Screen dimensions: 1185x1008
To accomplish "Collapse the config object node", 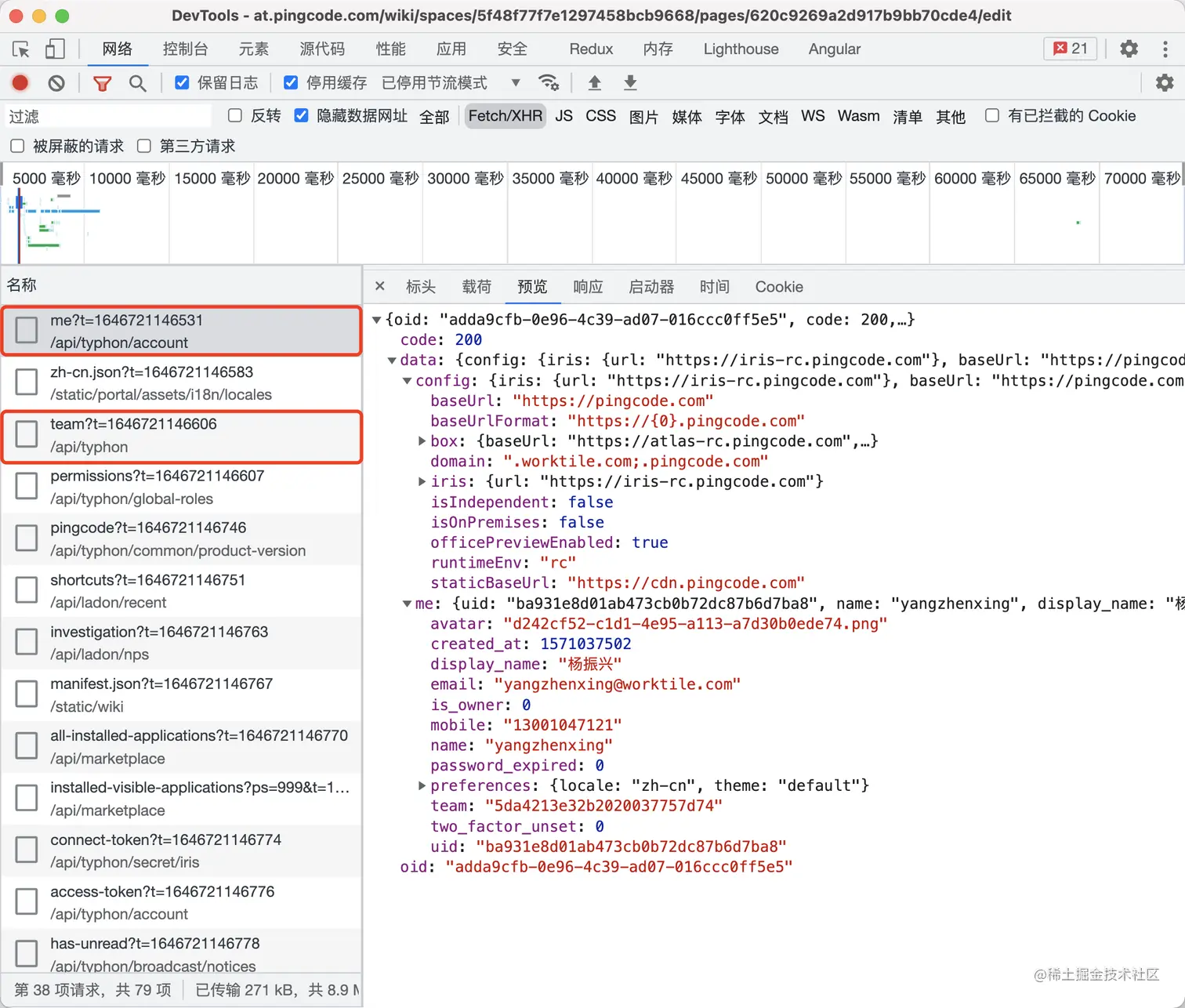I will (407, 381).
